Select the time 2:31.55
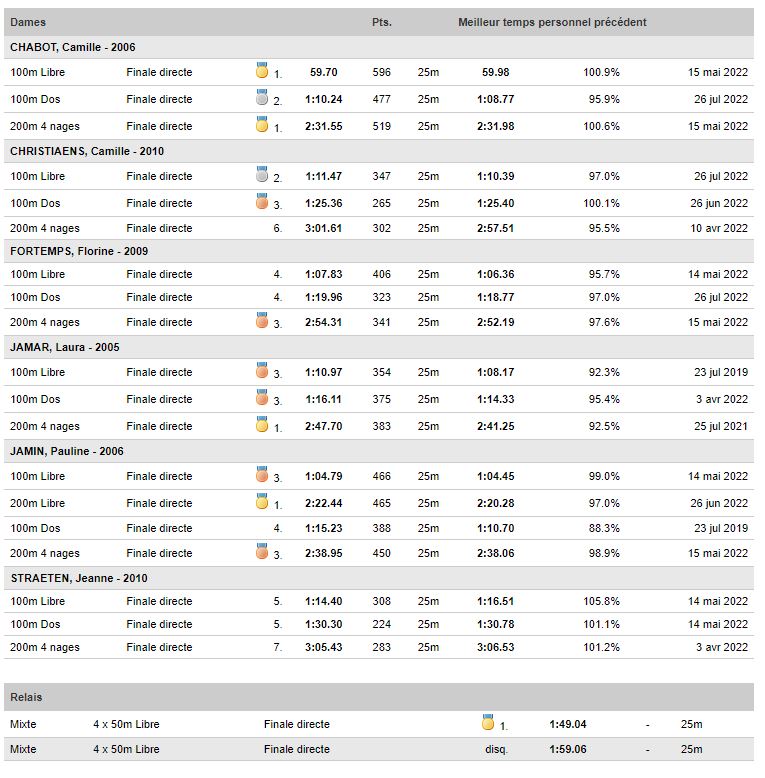 pyautogui.click(x=323, y=127)
